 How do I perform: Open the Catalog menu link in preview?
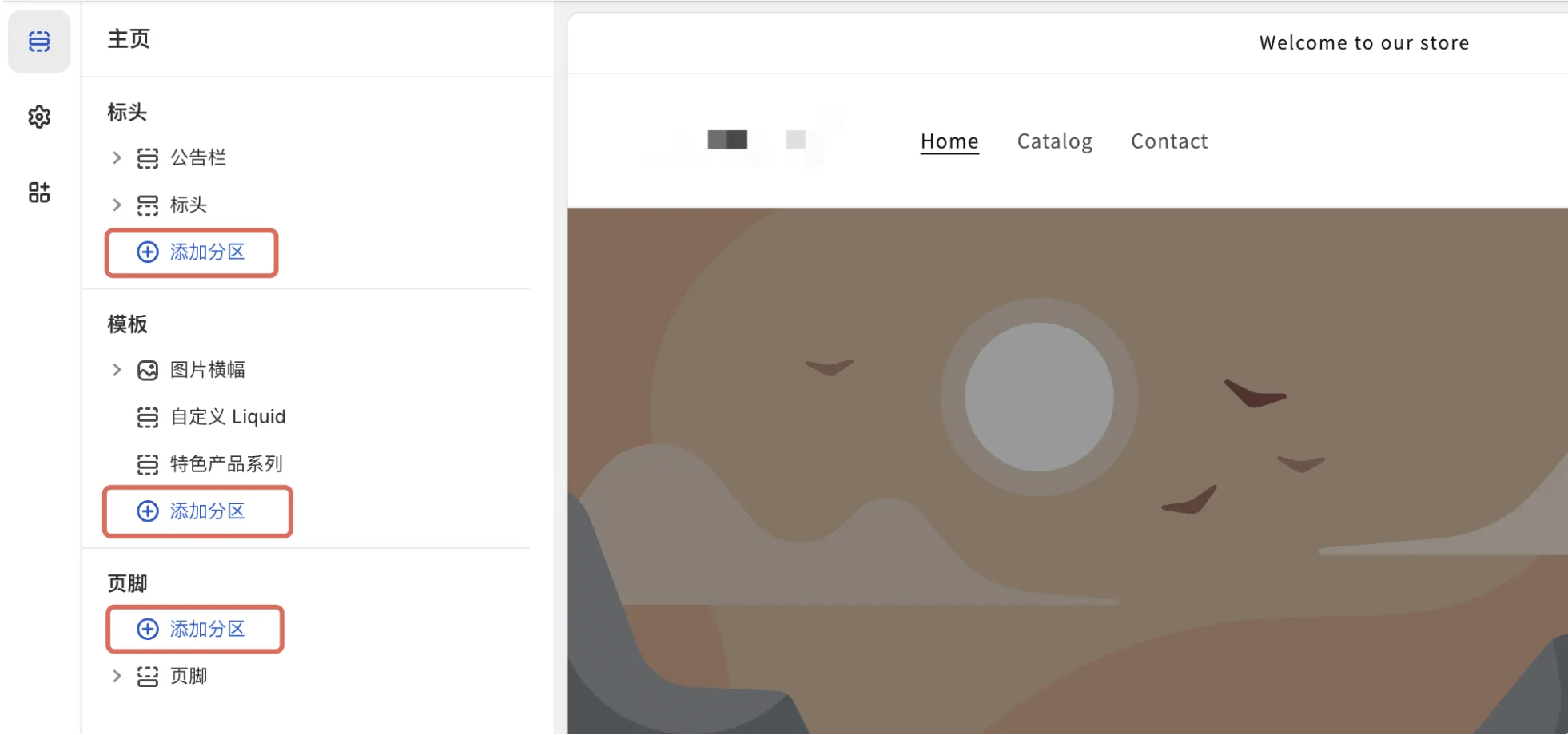tap(1054, 141)
